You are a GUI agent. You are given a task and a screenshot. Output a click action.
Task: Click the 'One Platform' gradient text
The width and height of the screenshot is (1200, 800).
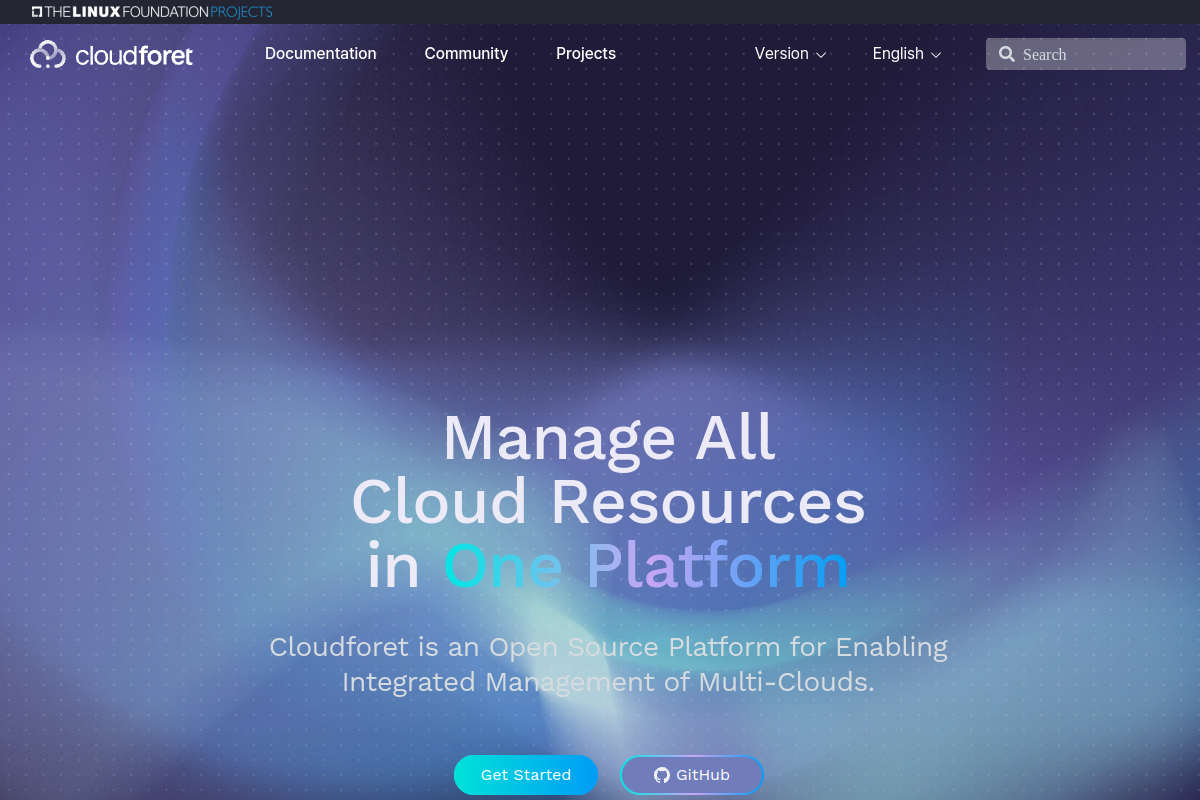(646, 566)
